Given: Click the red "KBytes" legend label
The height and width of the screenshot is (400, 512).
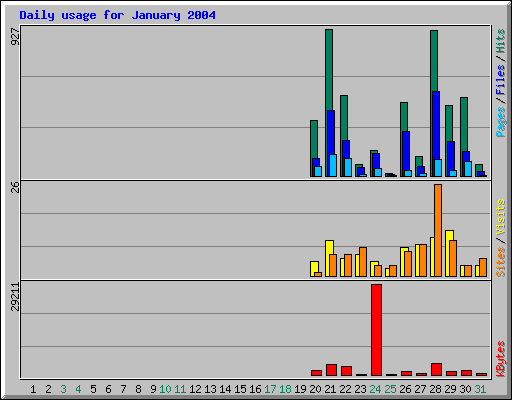Looking at the screenshot, I should point(500,359).
